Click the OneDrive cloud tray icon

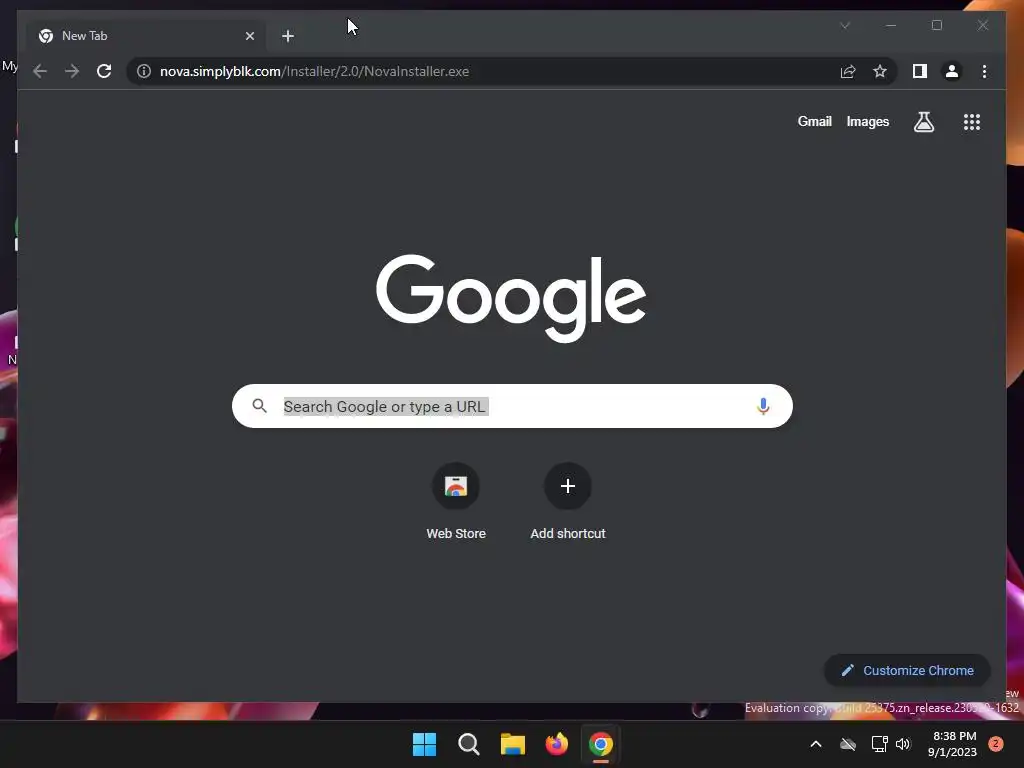848,744
